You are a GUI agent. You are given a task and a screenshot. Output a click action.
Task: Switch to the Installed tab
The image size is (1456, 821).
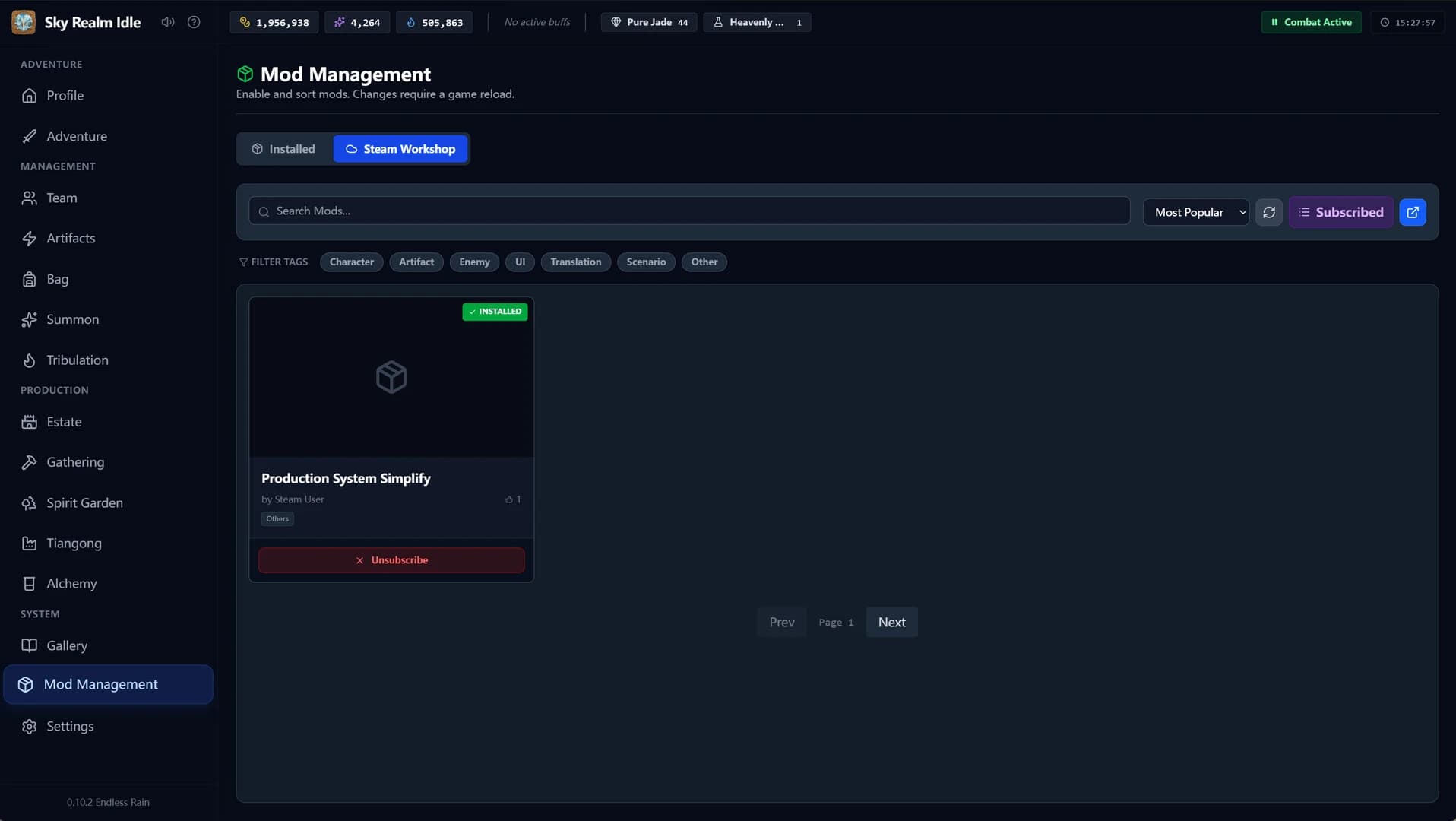point(283,148)
